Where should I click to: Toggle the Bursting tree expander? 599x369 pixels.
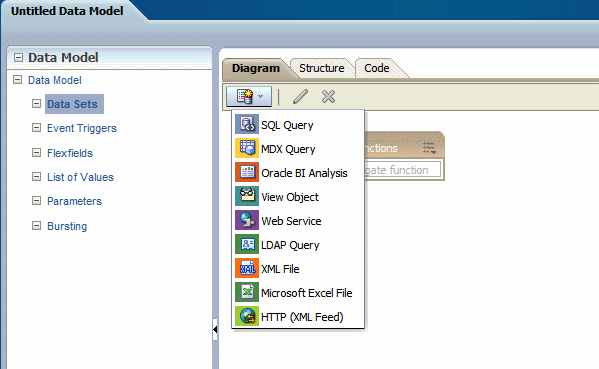pyautogui.click(x=36, y=226)
